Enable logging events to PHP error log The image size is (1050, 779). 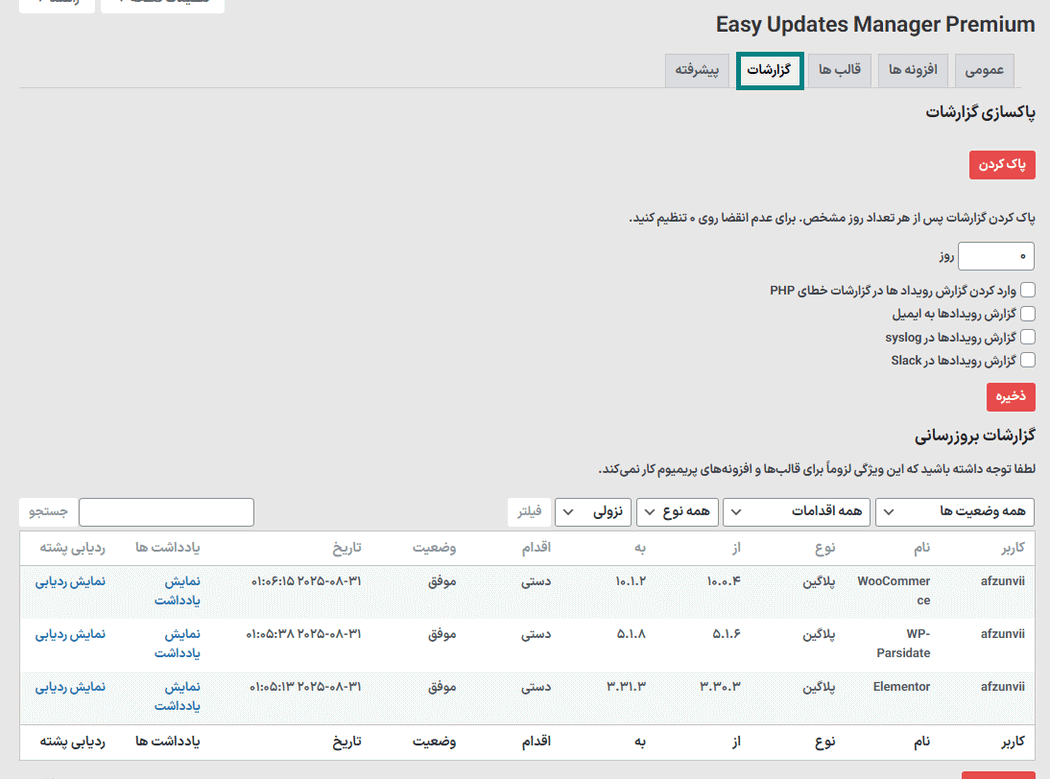1028,290
